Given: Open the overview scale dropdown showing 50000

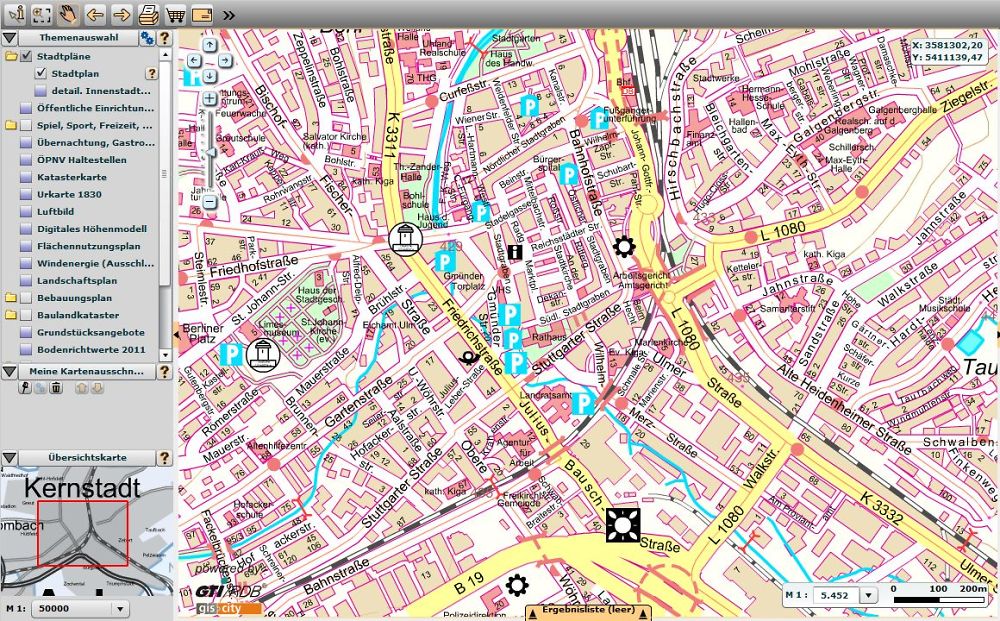Looking at the screenshot, I should (120, 608).
